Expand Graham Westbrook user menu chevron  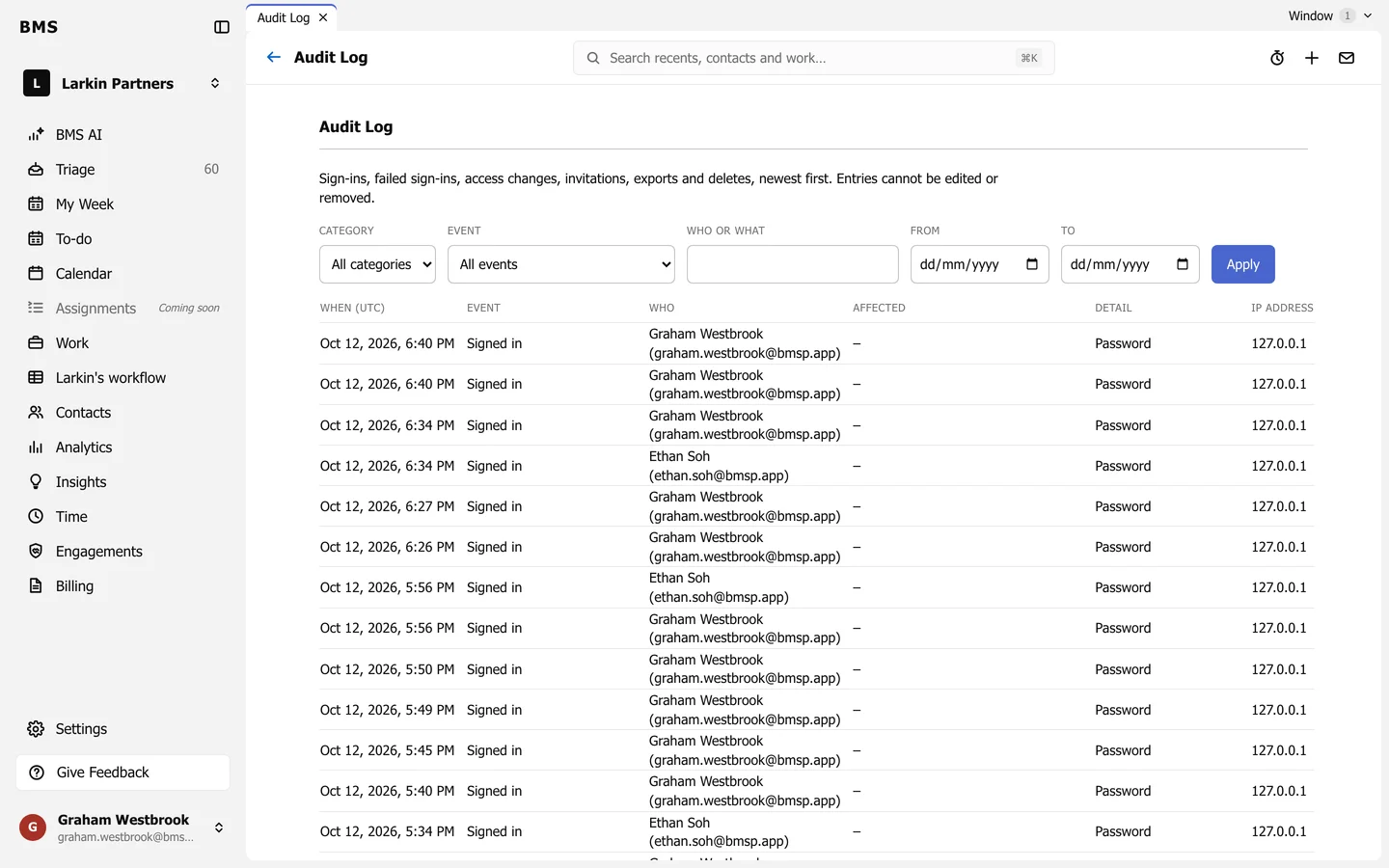coord(219,827)
